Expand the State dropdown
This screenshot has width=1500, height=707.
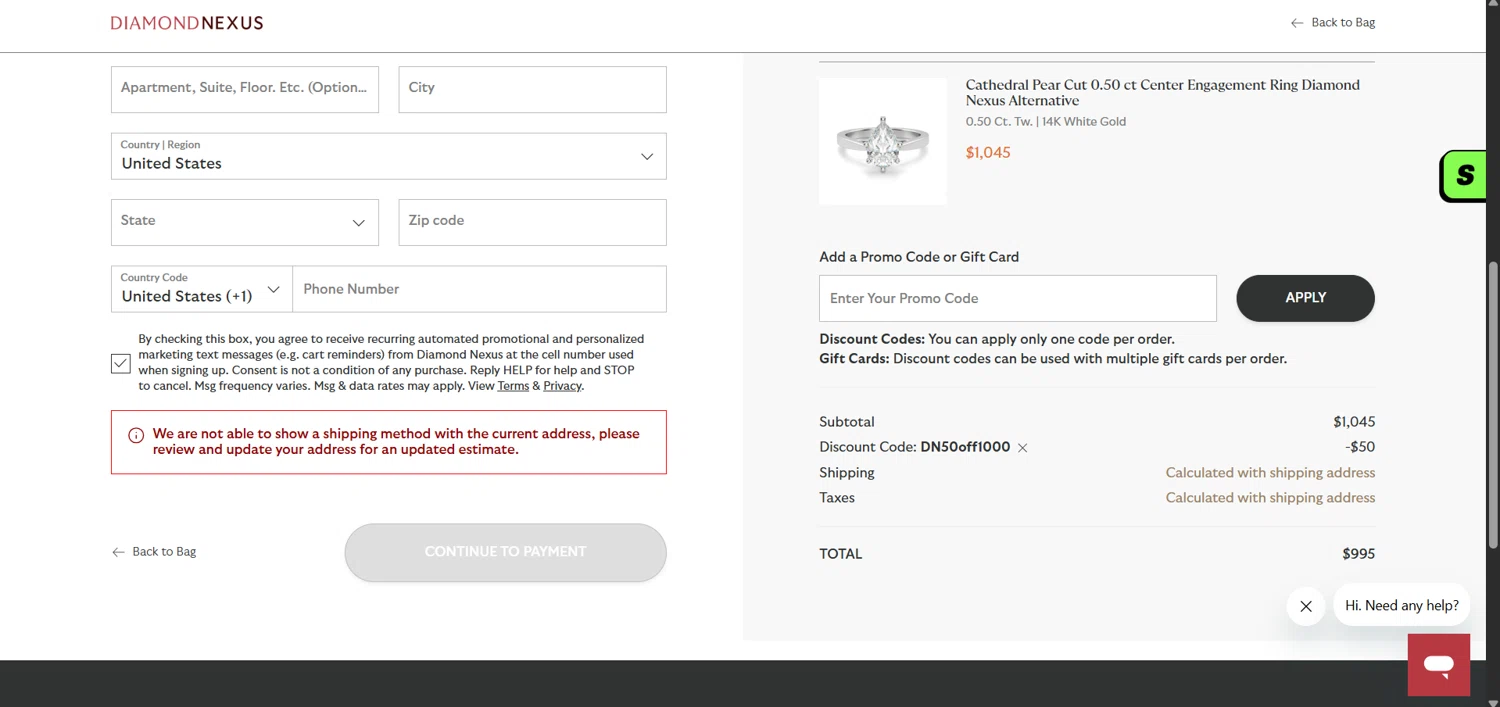(245, 222)
